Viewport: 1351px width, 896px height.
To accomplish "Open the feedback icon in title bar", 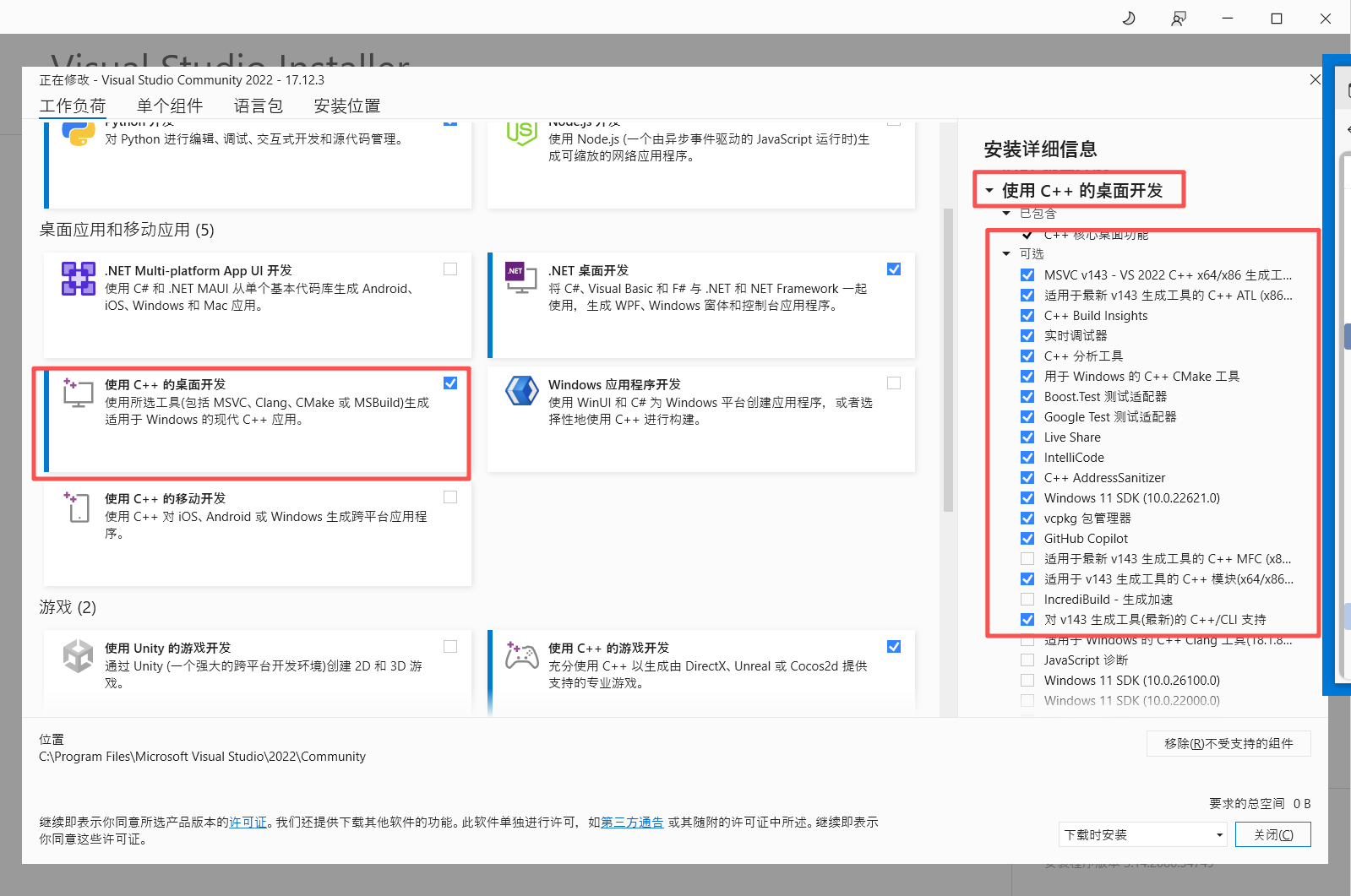I will pos(1178,19).
